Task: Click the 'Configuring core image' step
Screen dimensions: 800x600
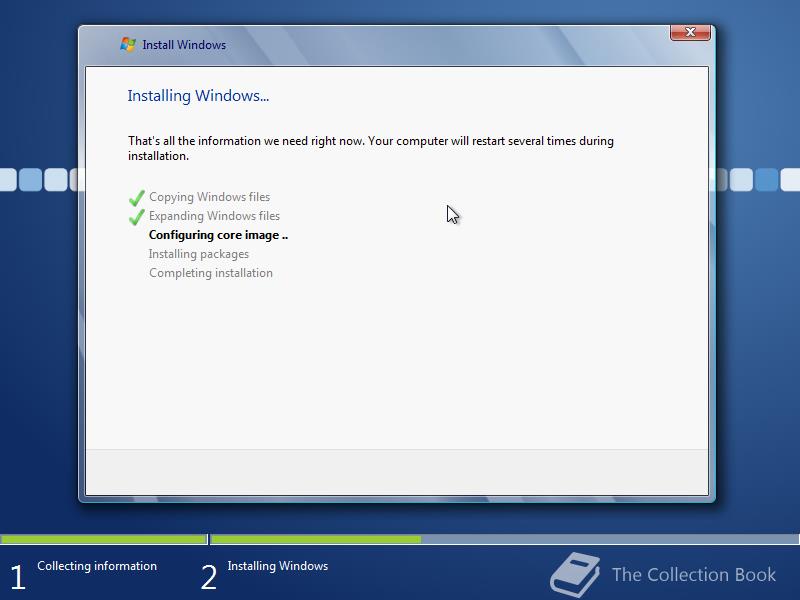Action: [x=218, y=235]
